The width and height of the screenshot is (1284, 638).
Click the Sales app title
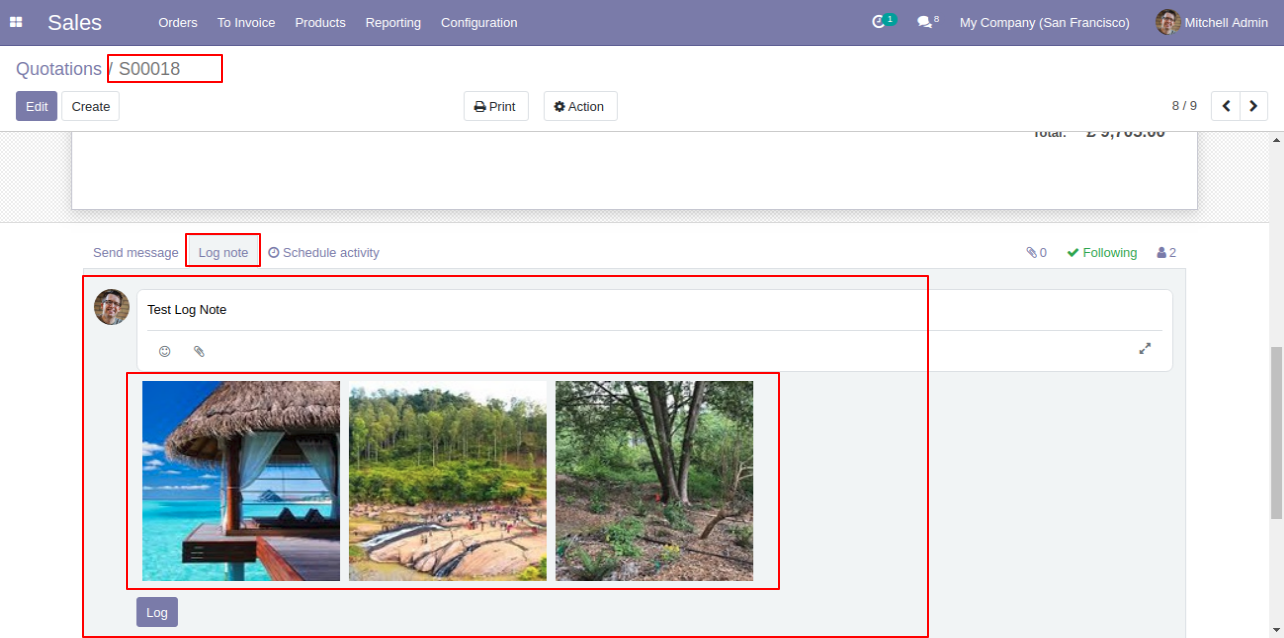[75, 22]
